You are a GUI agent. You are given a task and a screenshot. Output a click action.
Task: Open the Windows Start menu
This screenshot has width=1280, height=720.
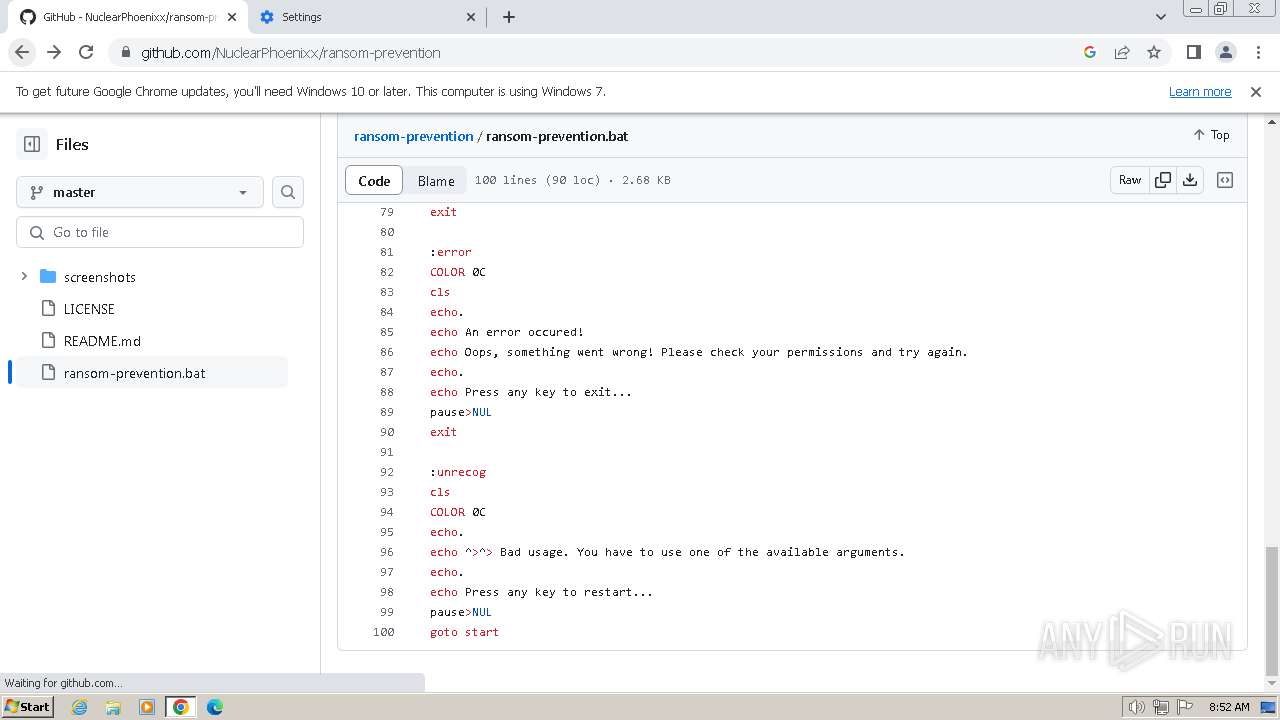[x=27, y=706]
